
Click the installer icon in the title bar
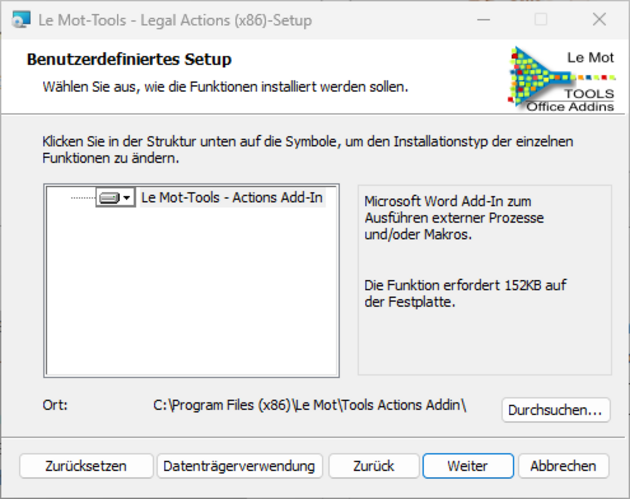[x=21, y=20]
